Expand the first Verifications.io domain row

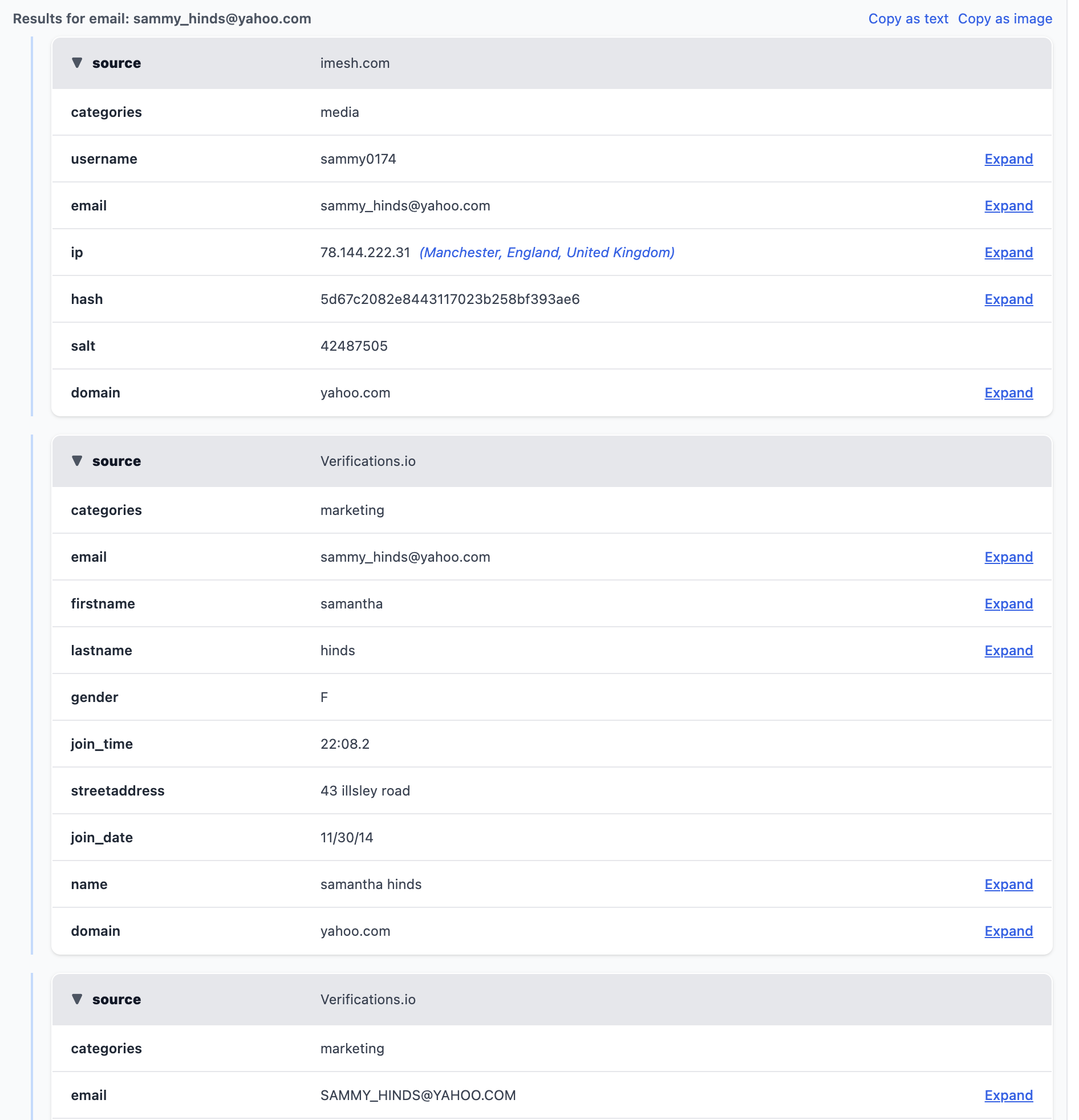coord(1008,931)
